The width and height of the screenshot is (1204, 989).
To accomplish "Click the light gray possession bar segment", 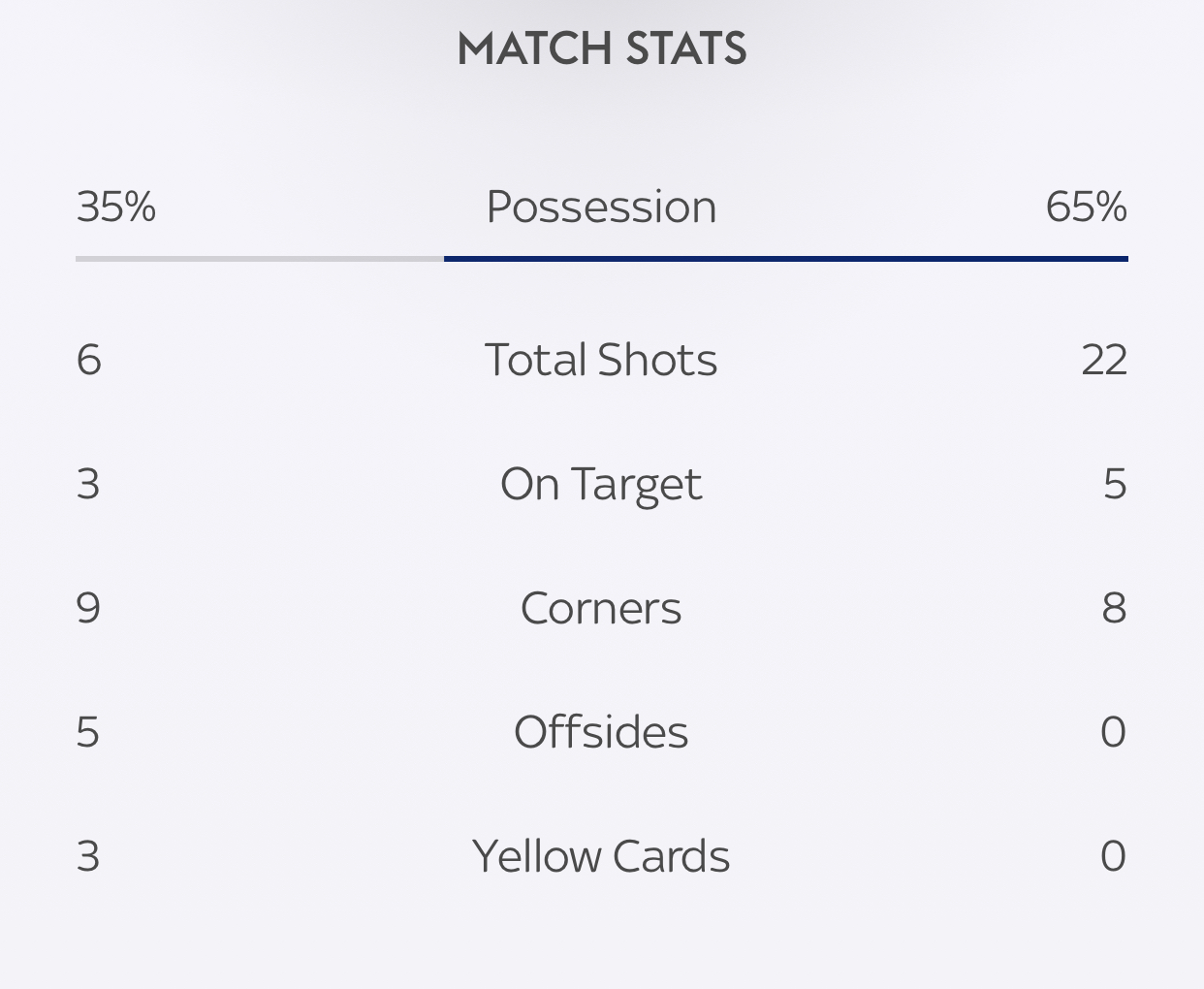I will [x=259, y=259].
